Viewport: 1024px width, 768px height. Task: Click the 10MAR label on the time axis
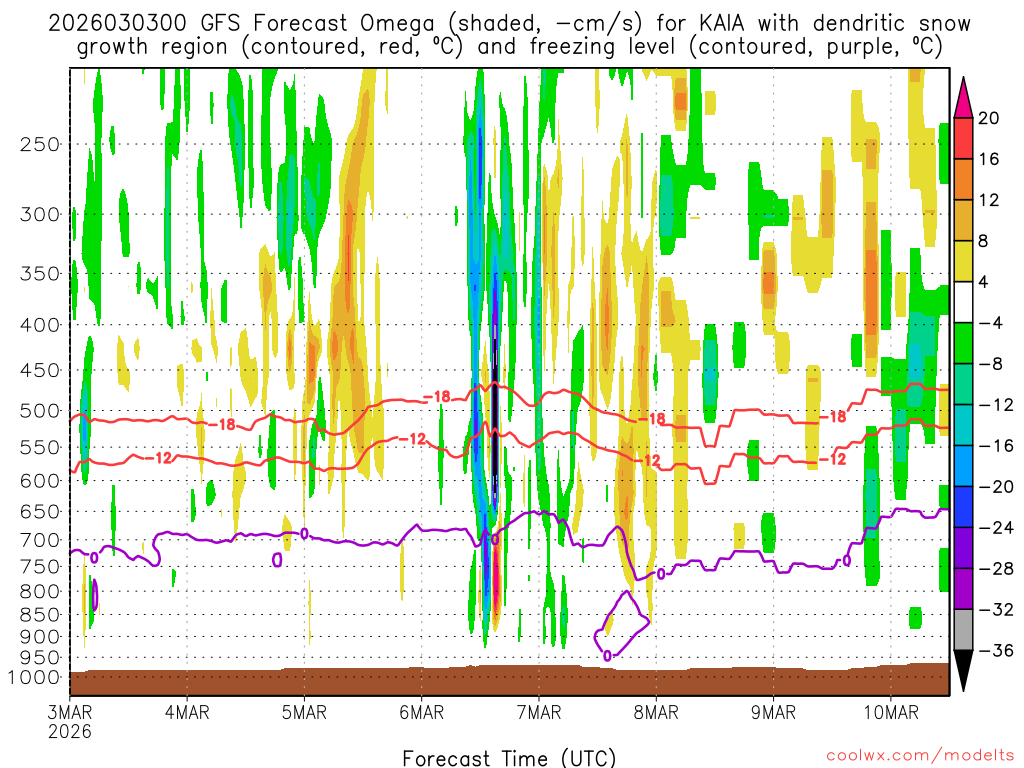coord(891,712)
